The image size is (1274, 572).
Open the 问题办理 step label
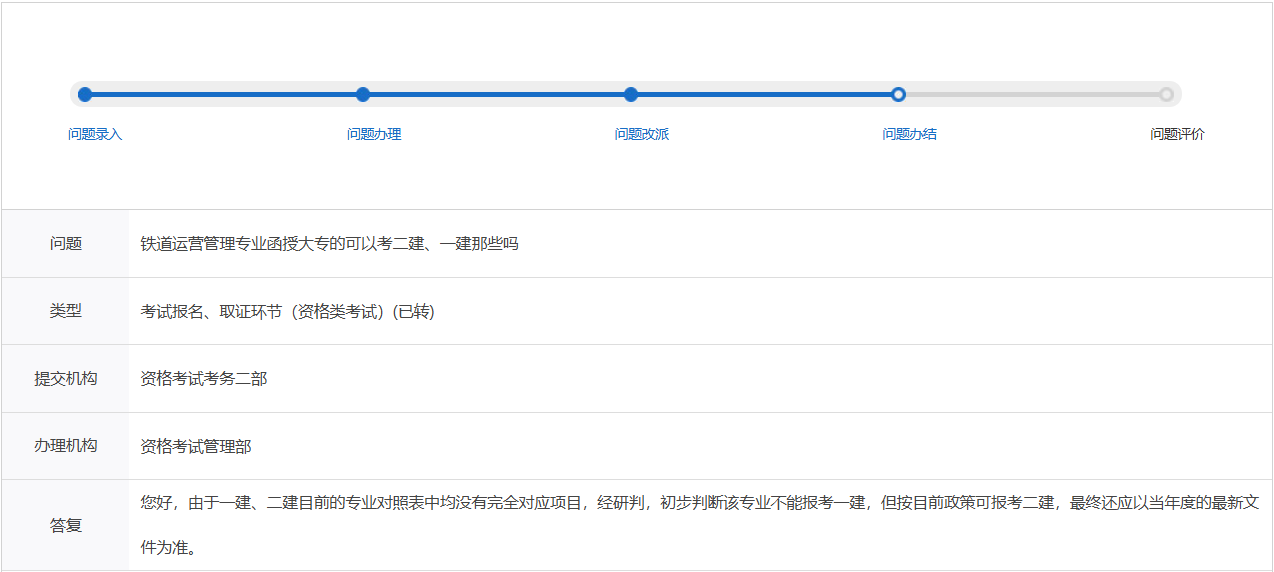coord(374,134)
